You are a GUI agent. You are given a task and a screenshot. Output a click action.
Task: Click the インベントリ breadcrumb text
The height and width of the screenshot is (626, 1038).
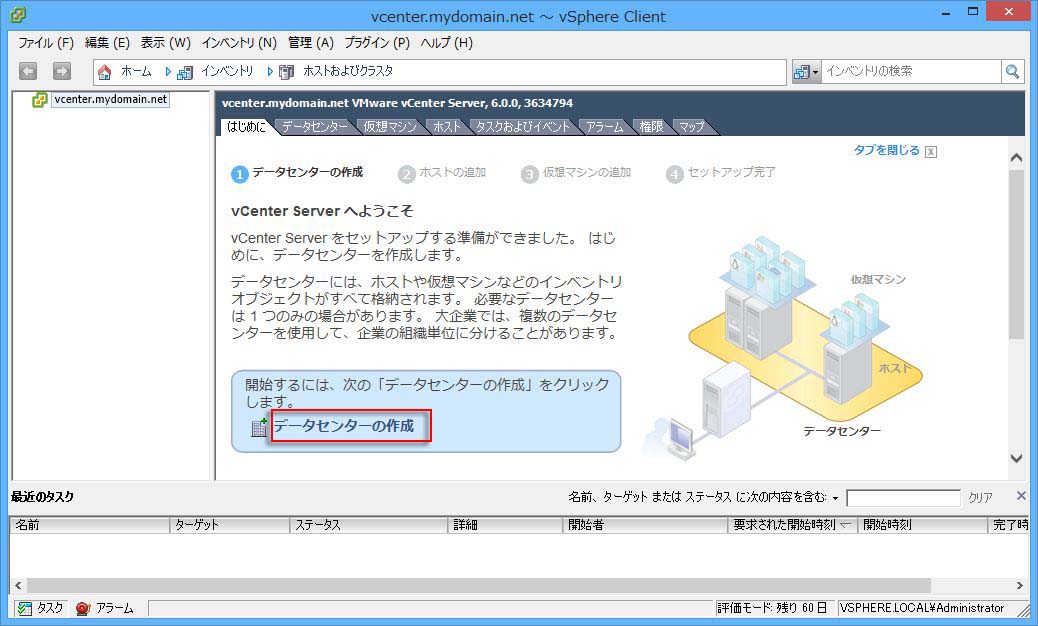[227, 71]
